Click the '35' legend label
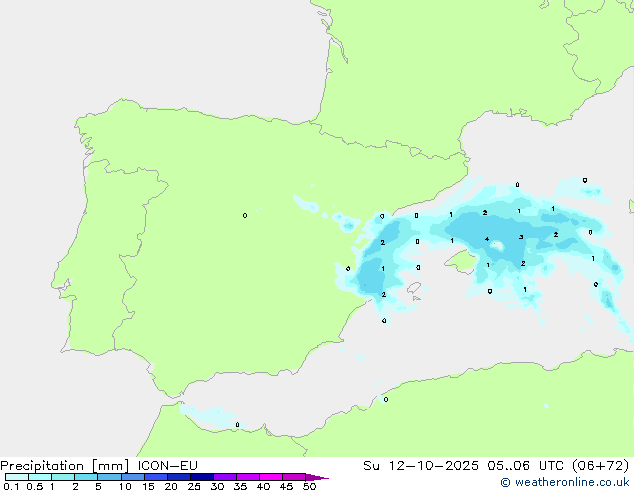The width and height of the screenshot is (634, 490). tap(240, 486)
